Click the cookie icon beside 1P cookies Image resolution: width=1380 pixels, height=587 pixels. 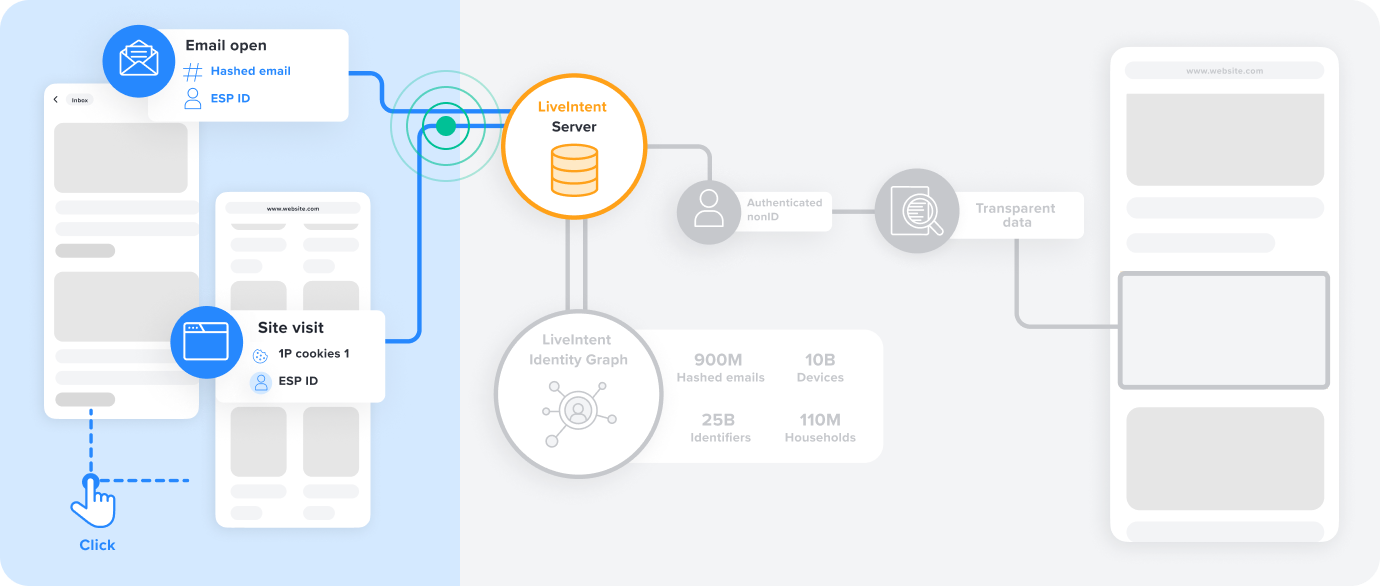260,355
